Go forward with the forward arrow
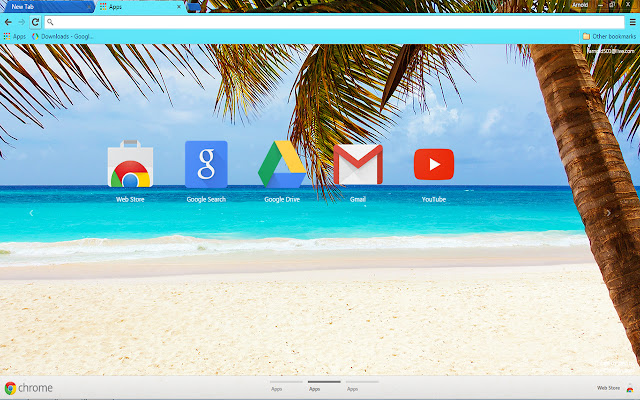Image resolution: width=640 pixels, height=400 pixels. pos(22,22)
